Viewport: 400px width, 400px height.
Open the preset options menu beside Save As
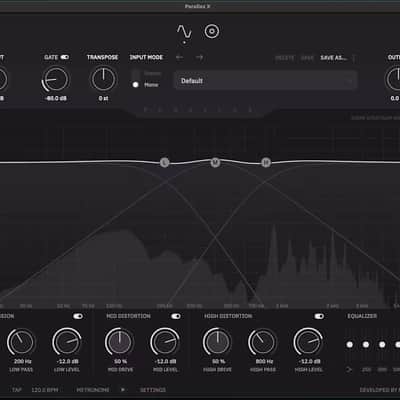click(x=354, y=58)
